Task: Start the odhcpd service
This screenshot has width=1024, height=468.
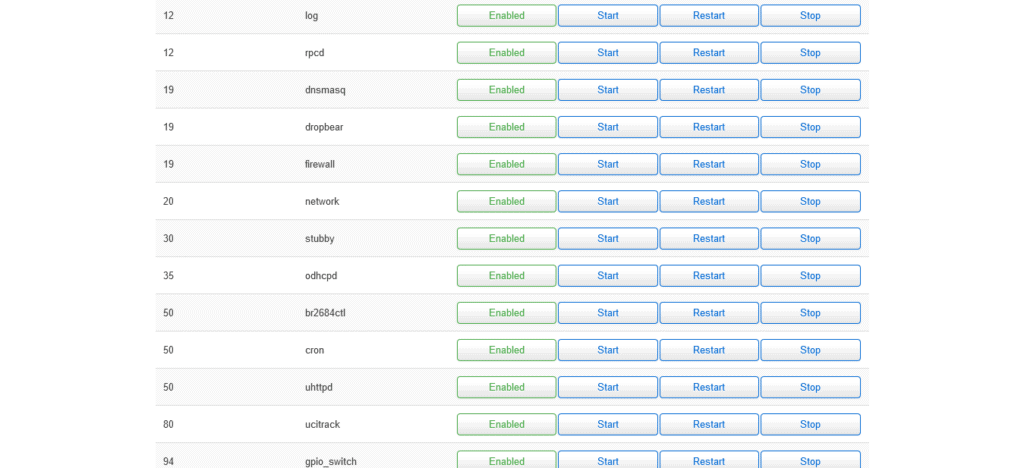Action: pos(607,276)
